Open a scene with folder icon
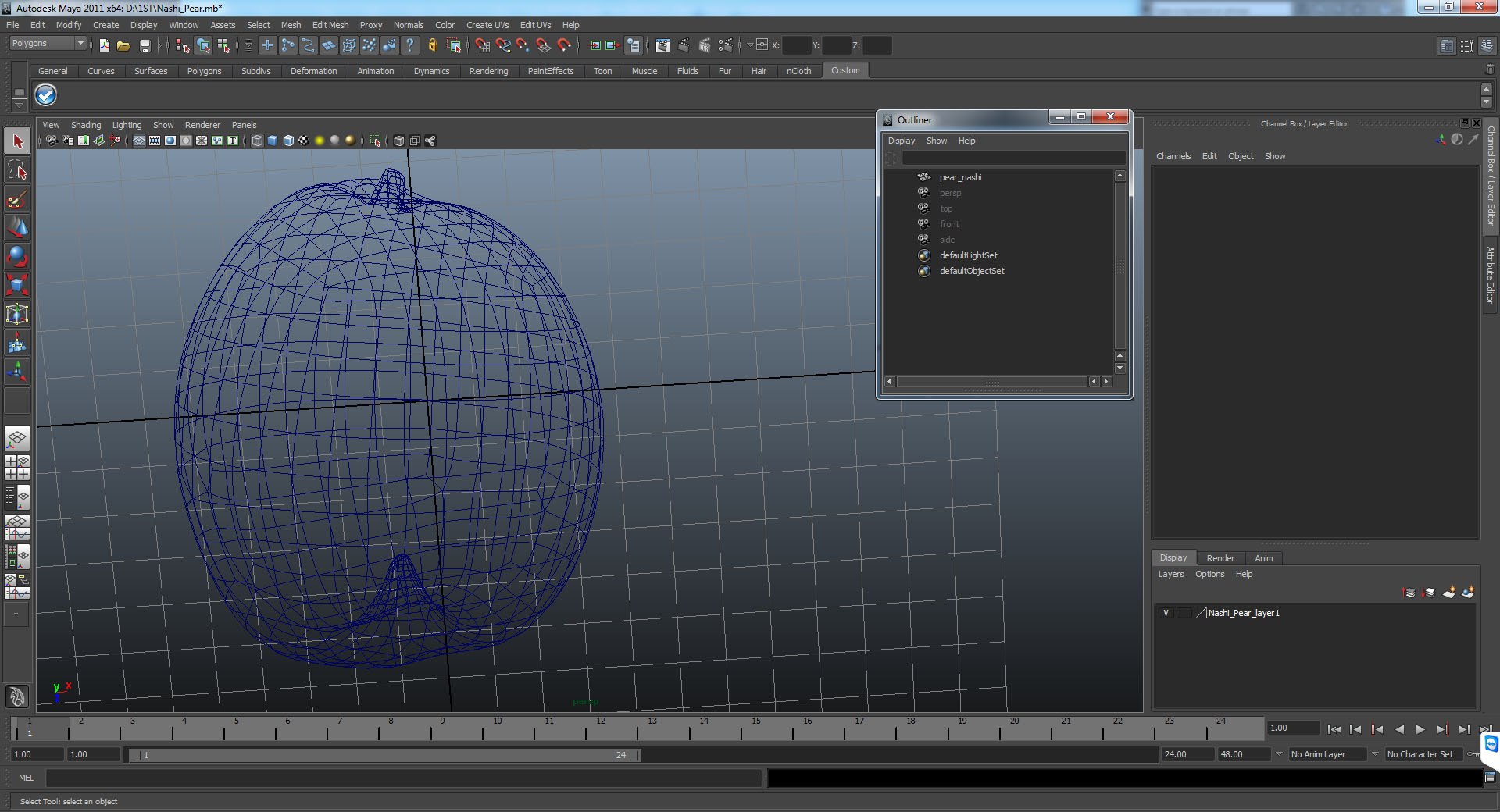Screen dimensions: 1500x812 [x=123, y=45]
